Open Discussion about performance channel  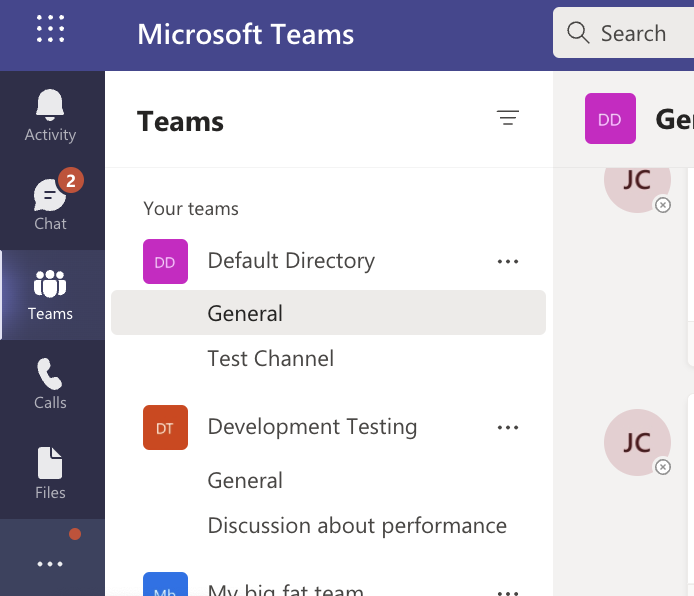tap(357, 526)
